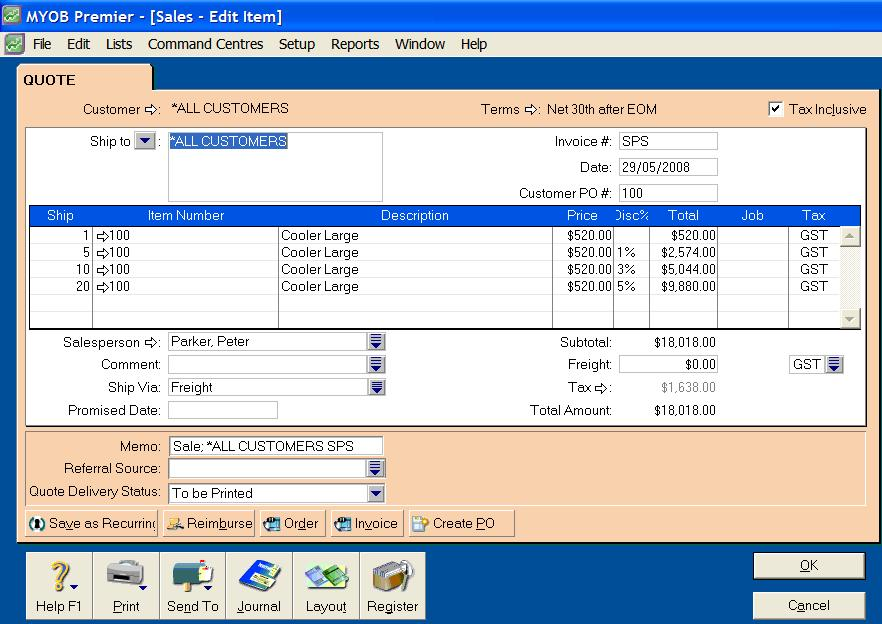Screen dimensions: 882x624
Task: Click the line items scroll up arrow
Action: point(849,236)
